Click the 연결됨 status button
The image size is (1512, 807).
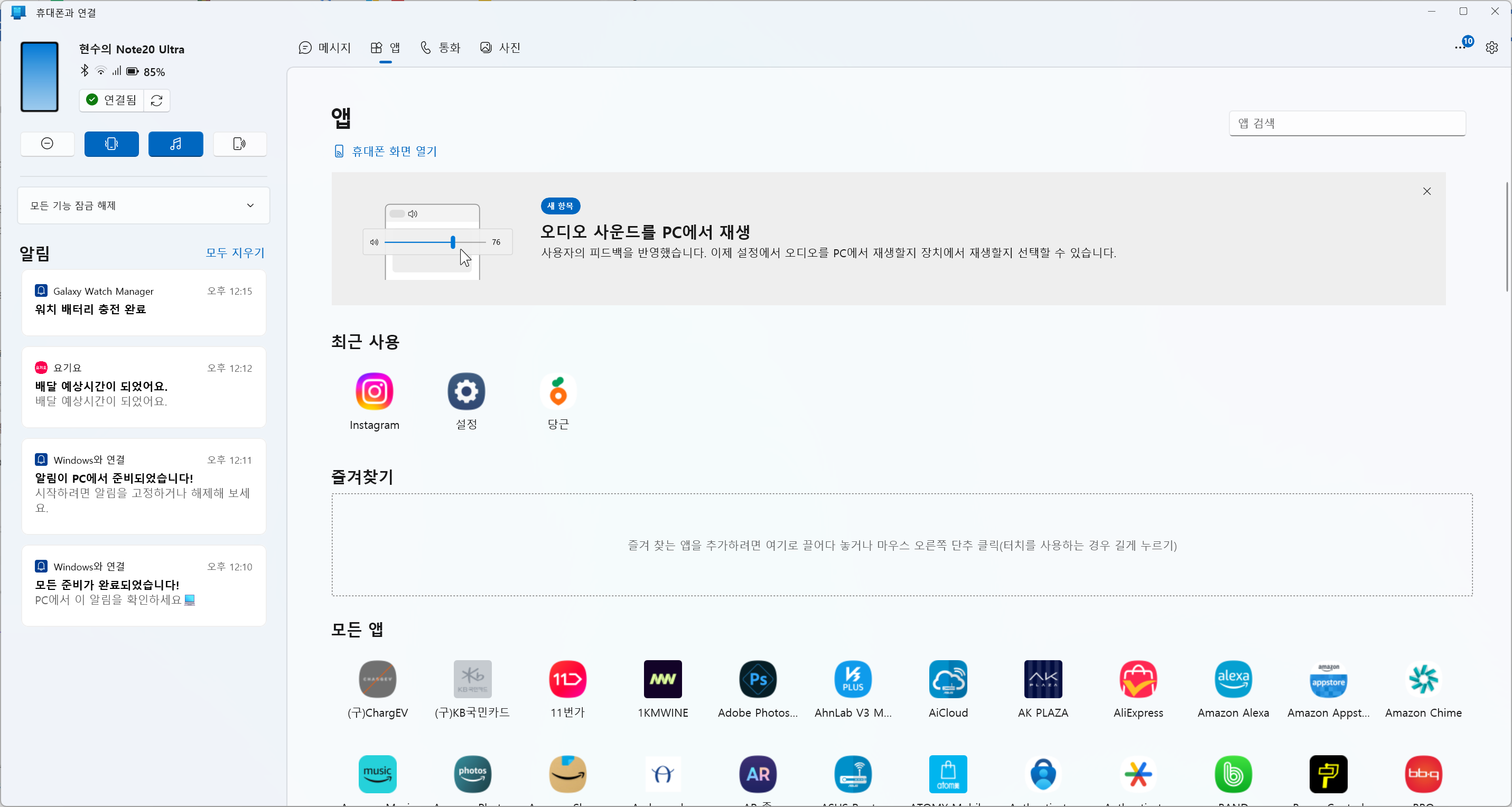(x=111, y=100)
